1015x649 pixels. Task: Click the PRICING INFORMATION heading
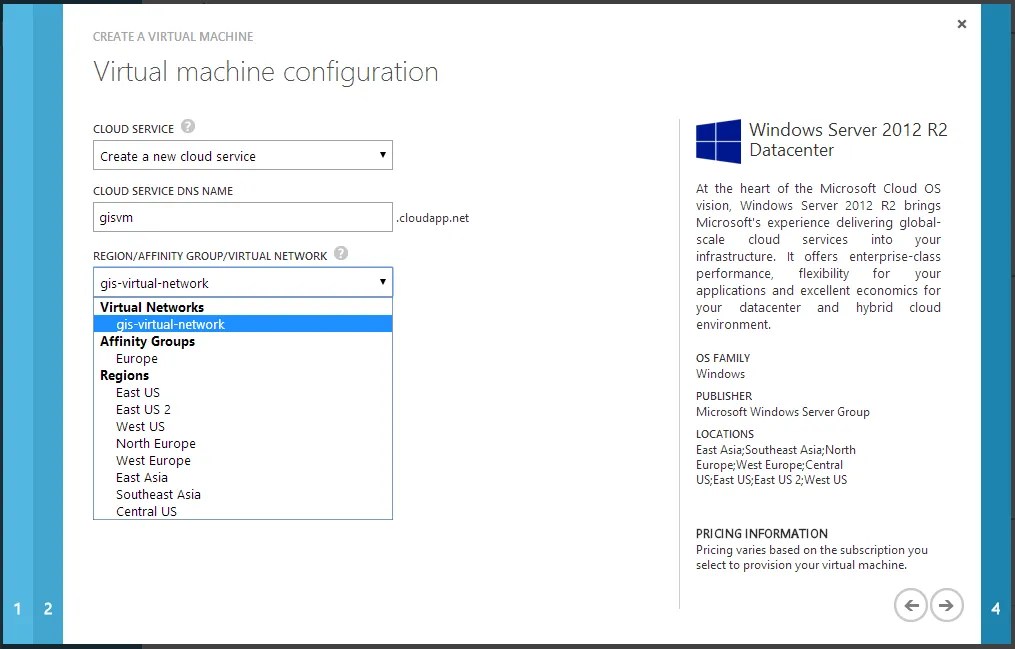pos(761,533)
